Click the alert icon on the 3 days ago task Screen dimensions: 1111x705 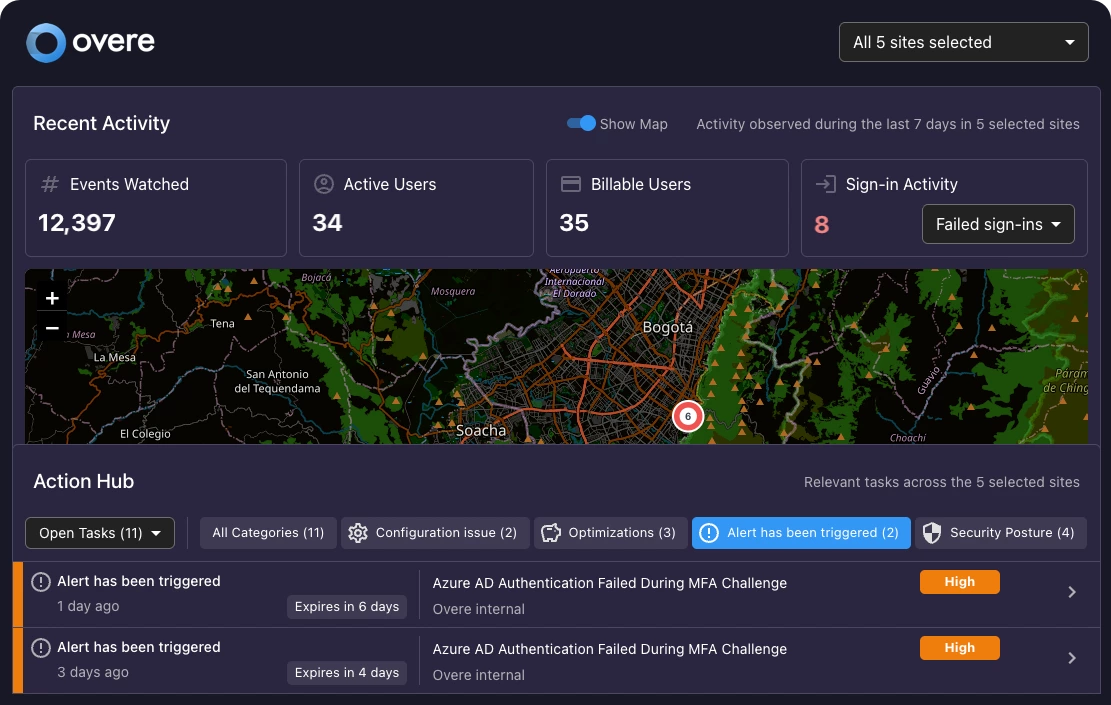41,648
